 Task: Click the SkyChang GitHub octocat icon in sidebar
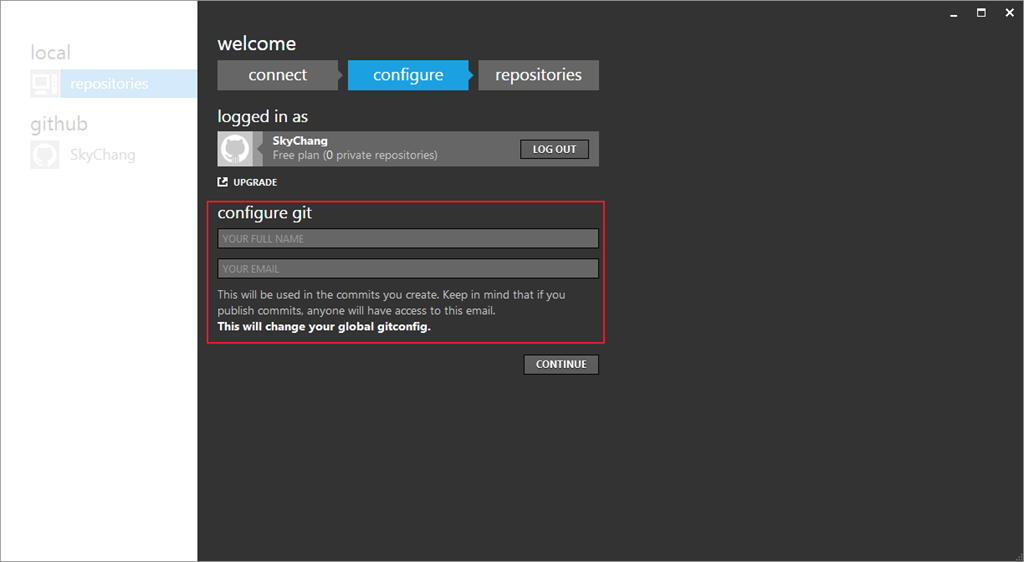(45, 155)
